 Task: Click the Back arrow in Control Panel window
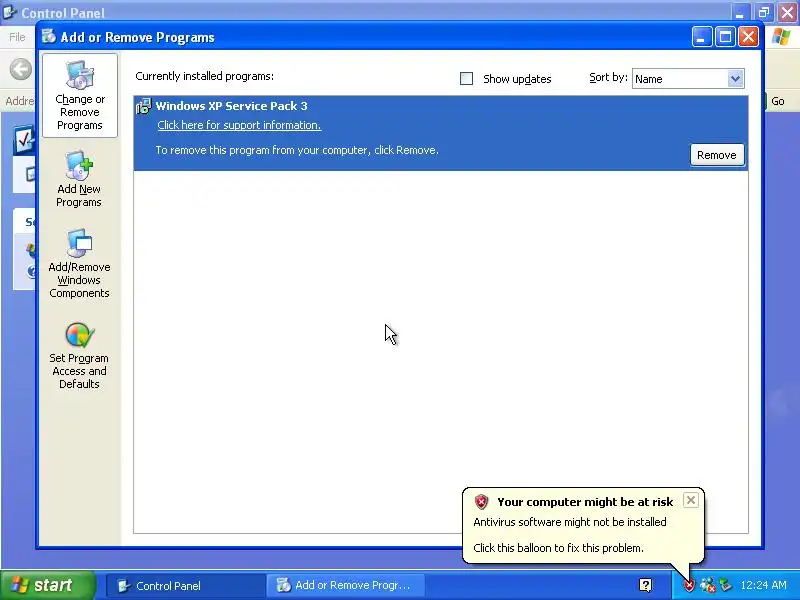[21, 69]
